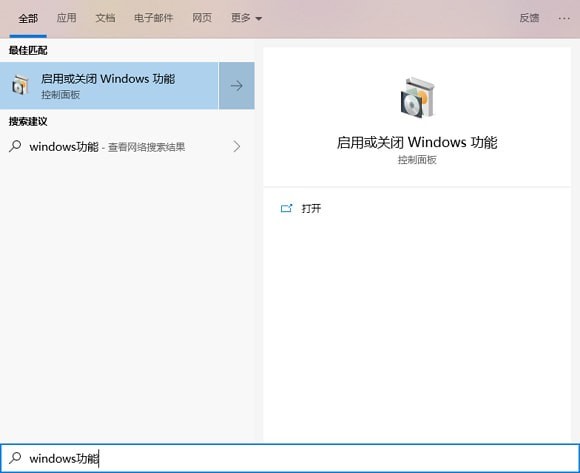Screen dimensions: 580x473
Task: Click the 打开 launch icon
Action: [286, 209]
